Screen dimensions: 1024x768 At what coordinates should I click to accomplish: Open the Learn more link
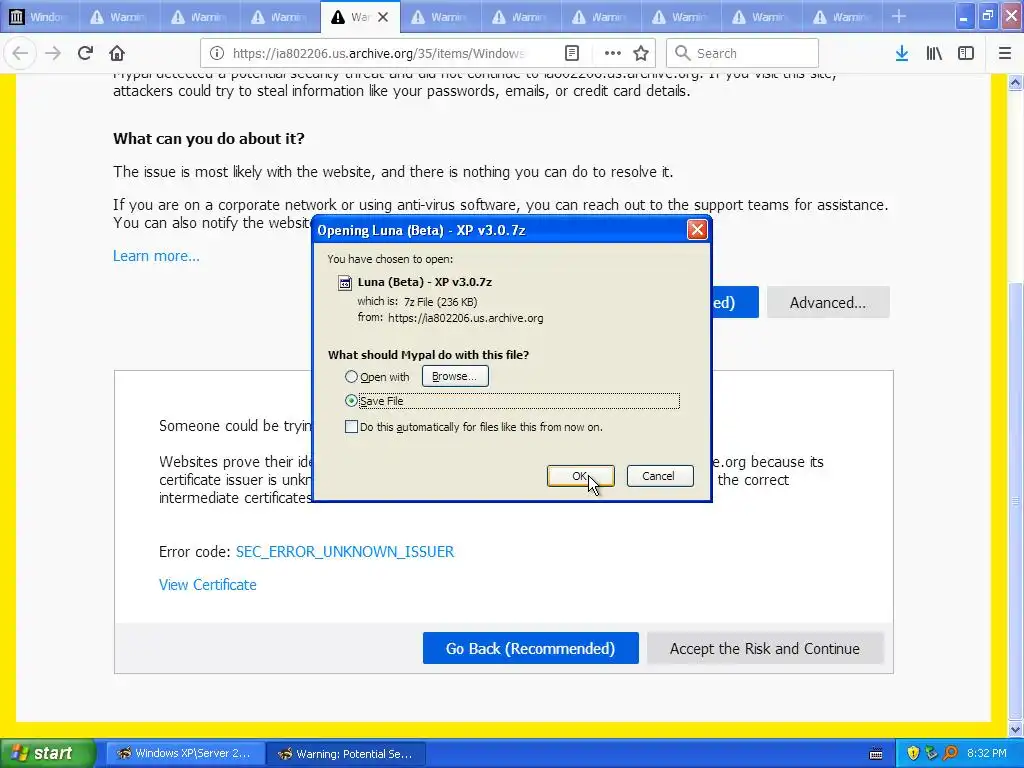click(156, 256)
